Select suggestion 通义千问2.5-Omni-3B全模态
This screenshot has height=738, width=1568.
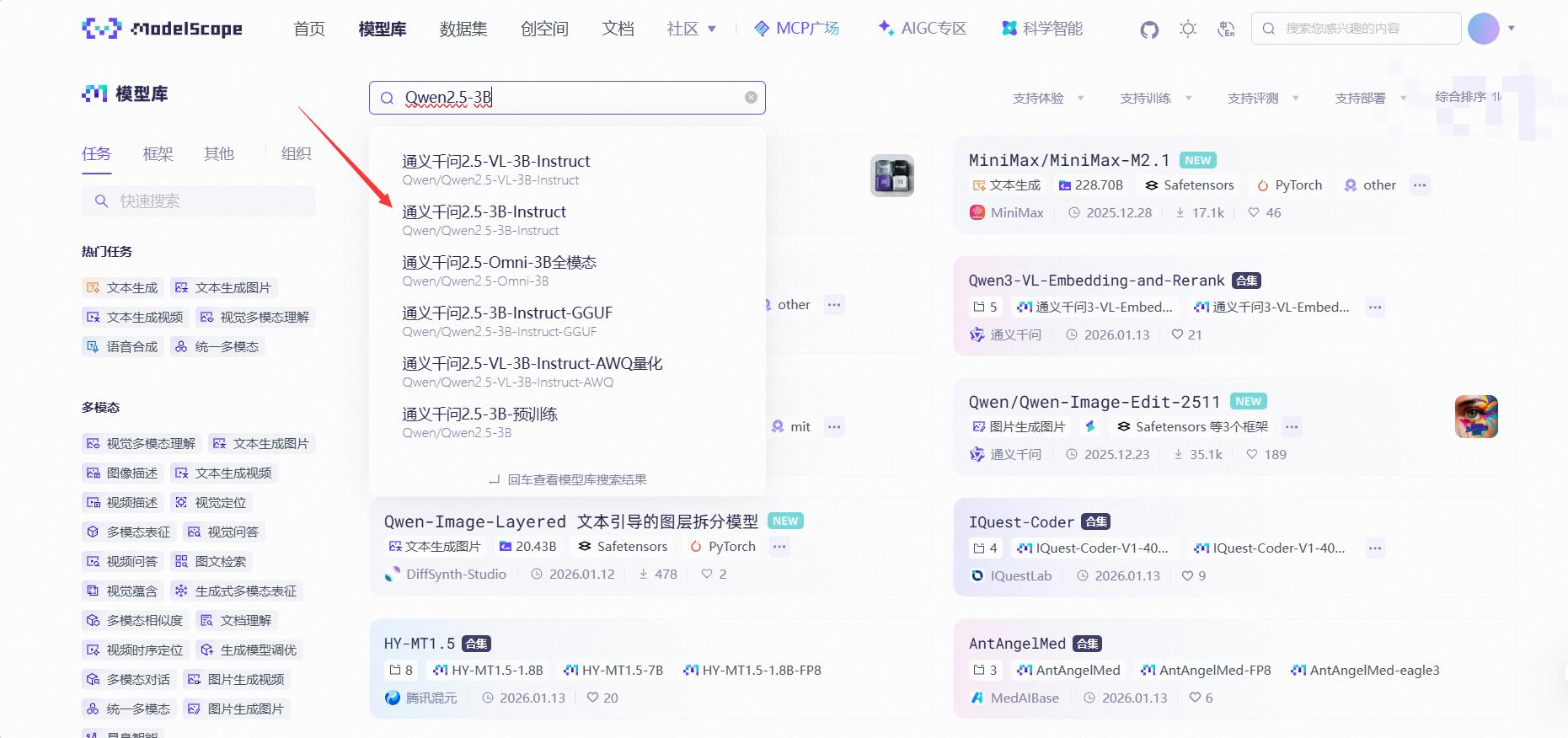(567, 270)
